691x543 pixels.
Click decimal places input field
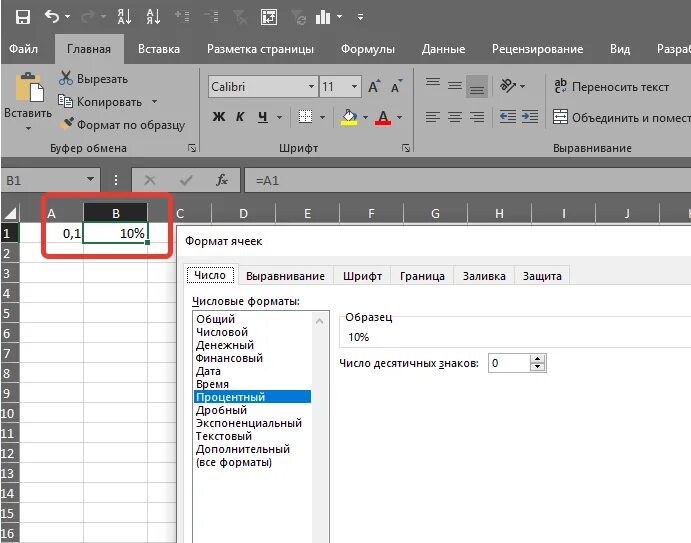point(509,363)
